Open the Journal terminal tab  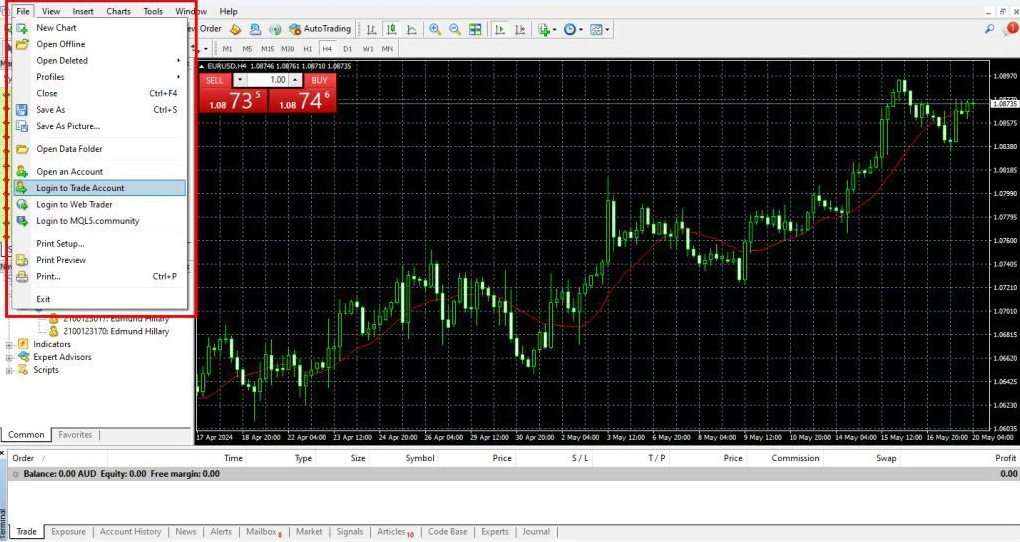(x=536, y=532)
